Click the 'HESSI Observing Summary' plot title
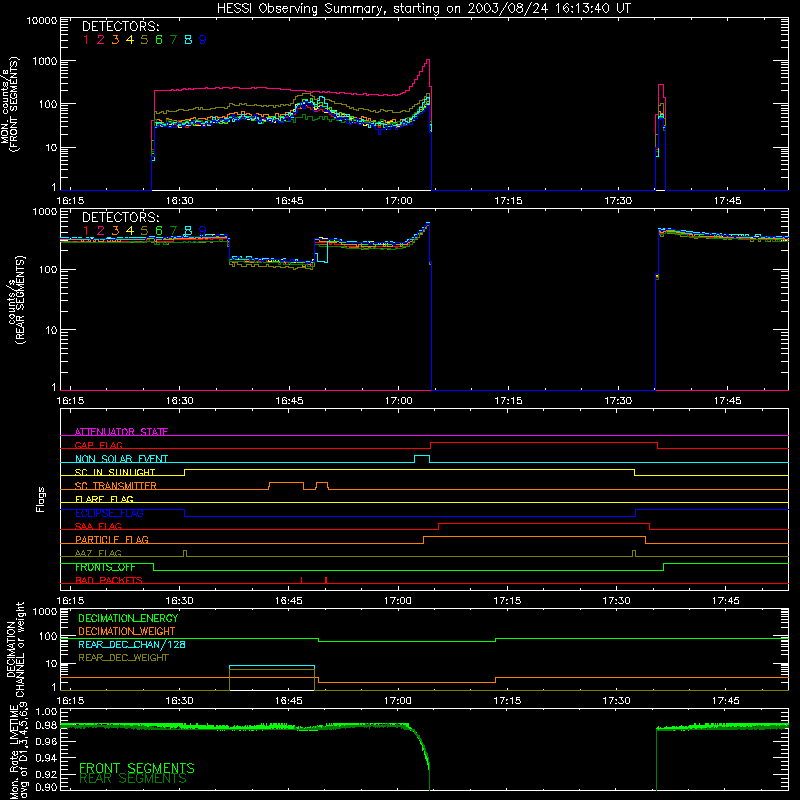Image resolution: width=800 pixels, height=800 pixels. pos(424,9)
